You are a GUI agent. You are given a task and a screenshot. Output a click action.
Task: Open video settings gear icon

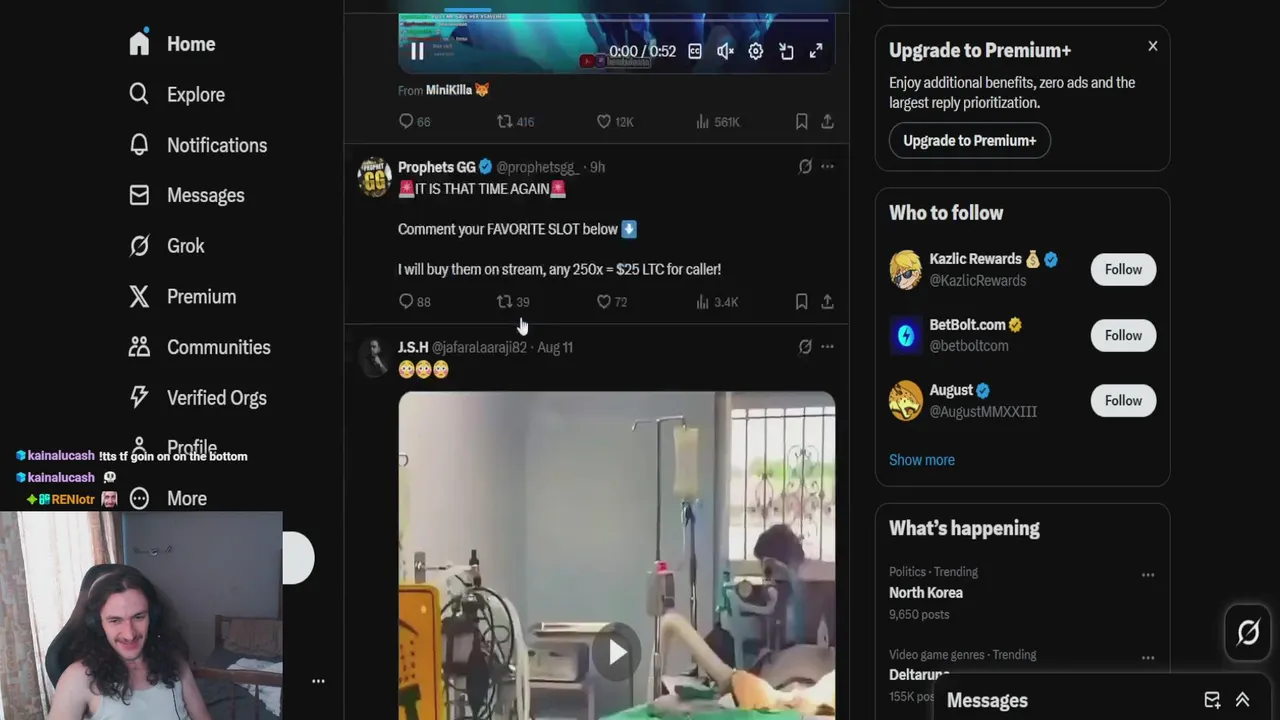(x=756, y=51)
